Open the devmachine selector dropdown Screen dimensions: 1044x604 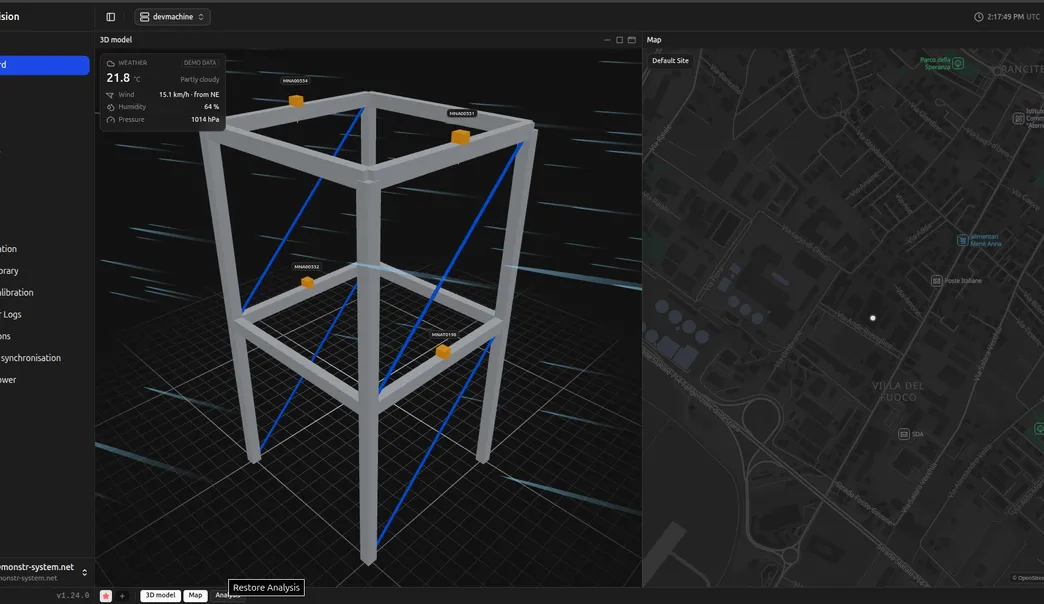172,17
